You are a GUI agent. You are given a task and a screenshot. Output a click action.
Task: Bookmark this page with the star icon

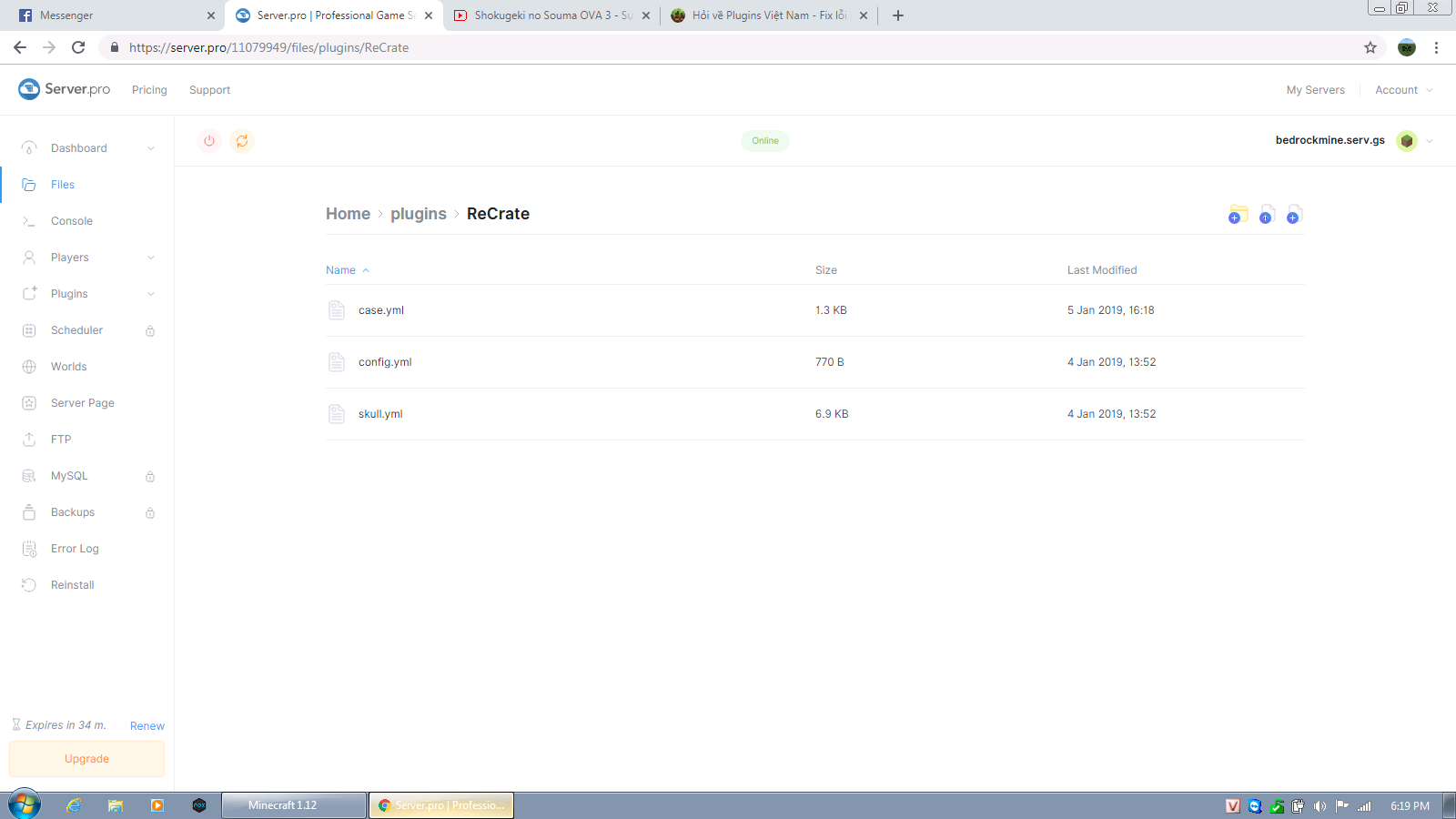point(1370,47)
